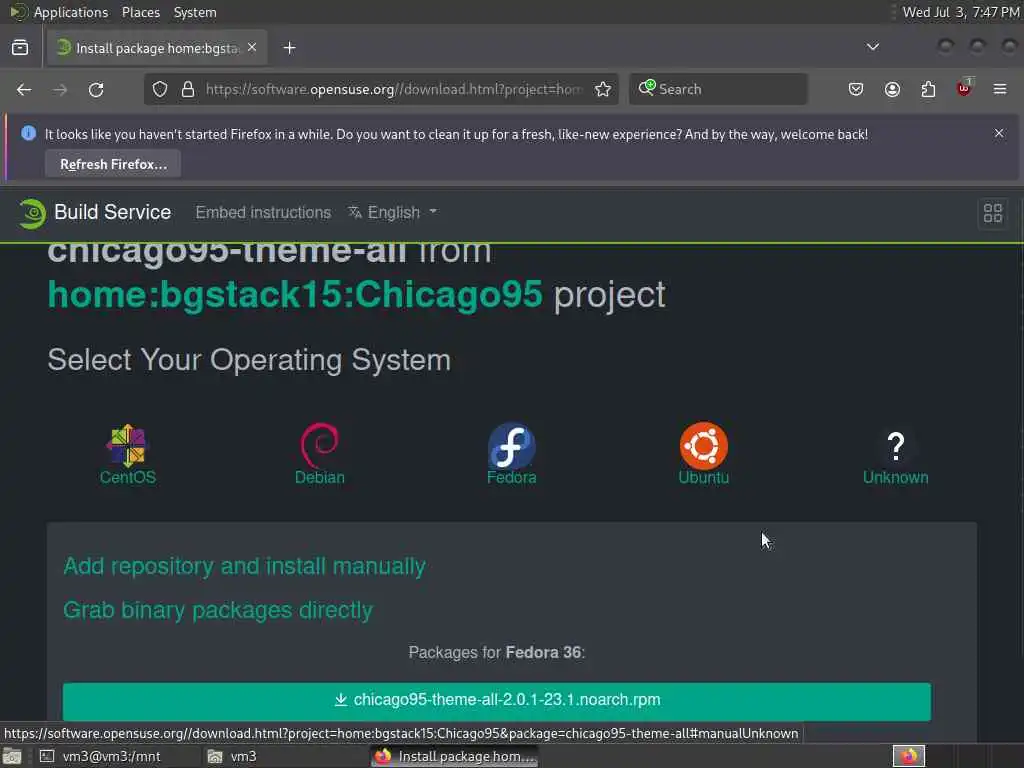Click the browser Search field
1024x768 pixels.
pyautogui.click(x=718, y=89)
